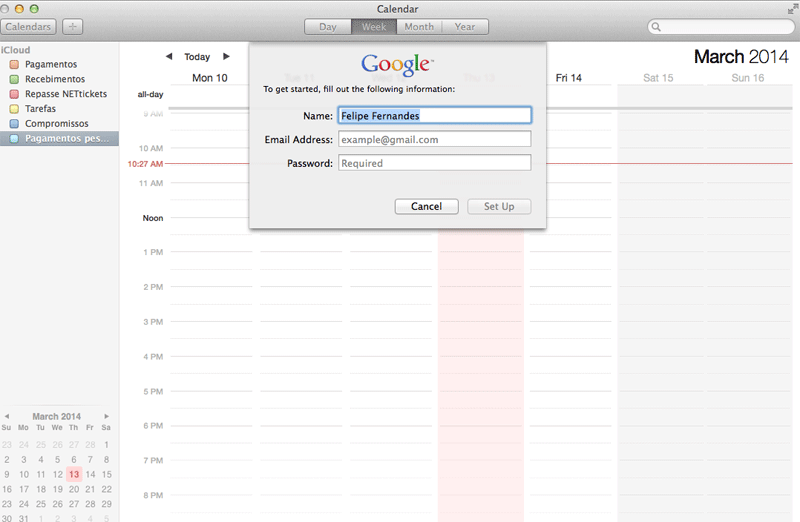Click the Sat 15 day header
The height and width of the screenshot is (522, 800).
click(658, 78)
